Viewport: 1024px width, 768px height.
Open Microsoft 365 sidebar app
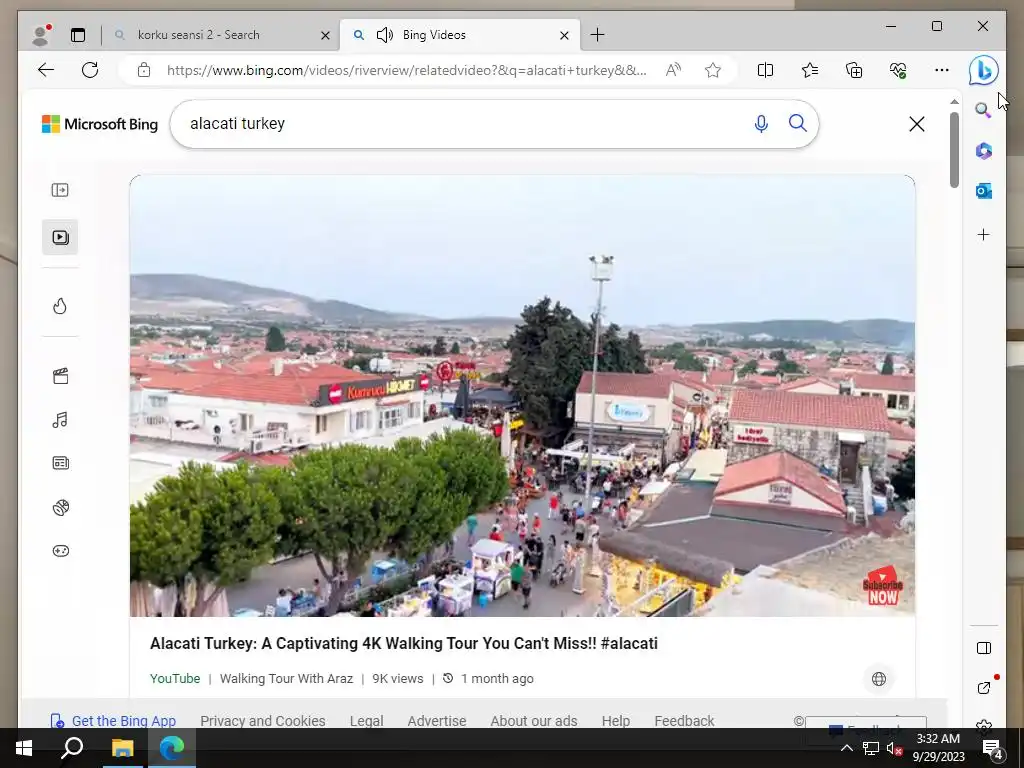(984, 151)
